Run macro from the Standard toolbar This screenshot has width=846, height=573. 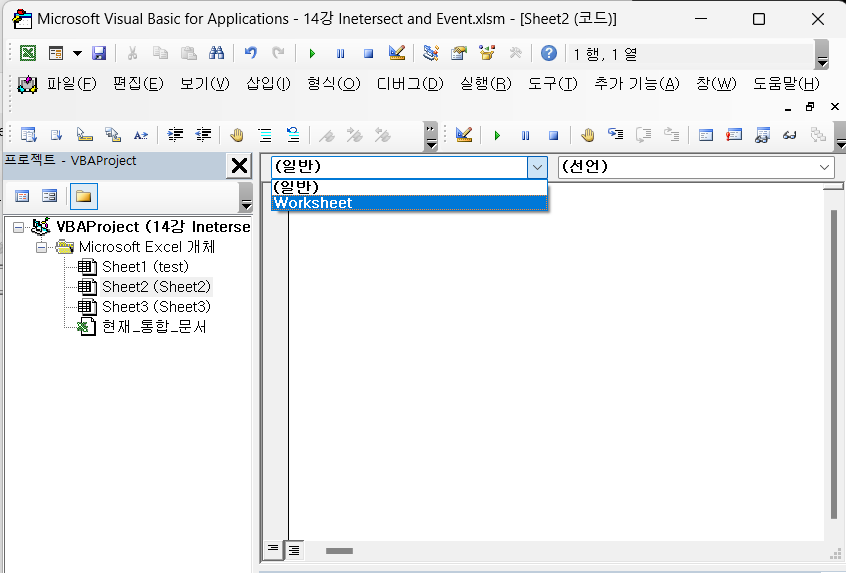(312, 53)
